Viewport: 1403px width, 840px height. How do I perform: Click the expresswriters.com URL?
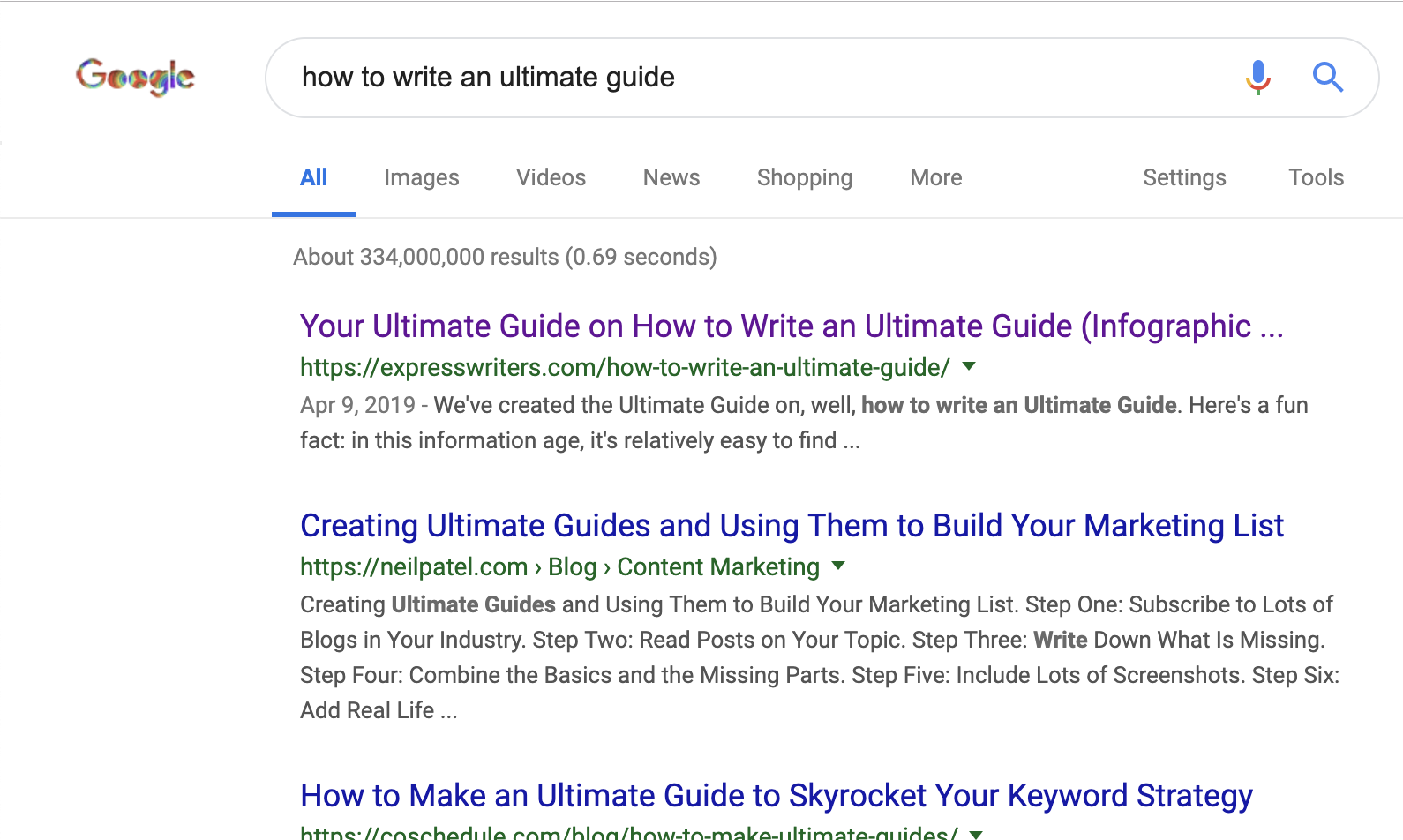tap(625, 367)
